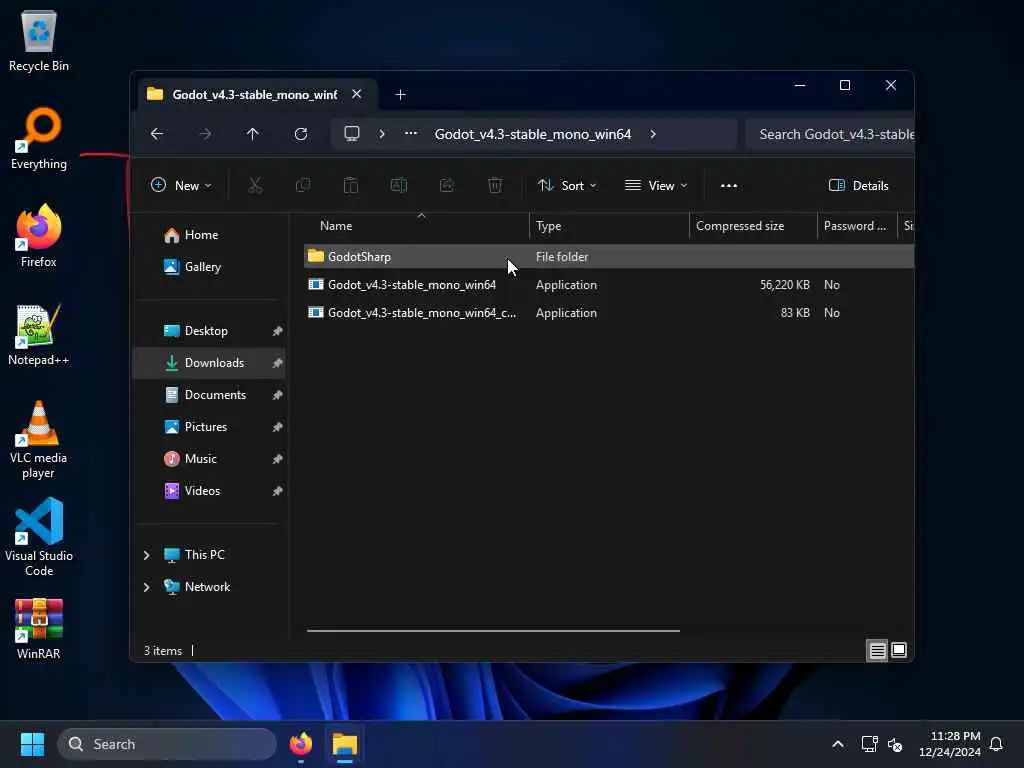Click the taskbar Search box
The image size is (1024, 768).
(167, 744)
